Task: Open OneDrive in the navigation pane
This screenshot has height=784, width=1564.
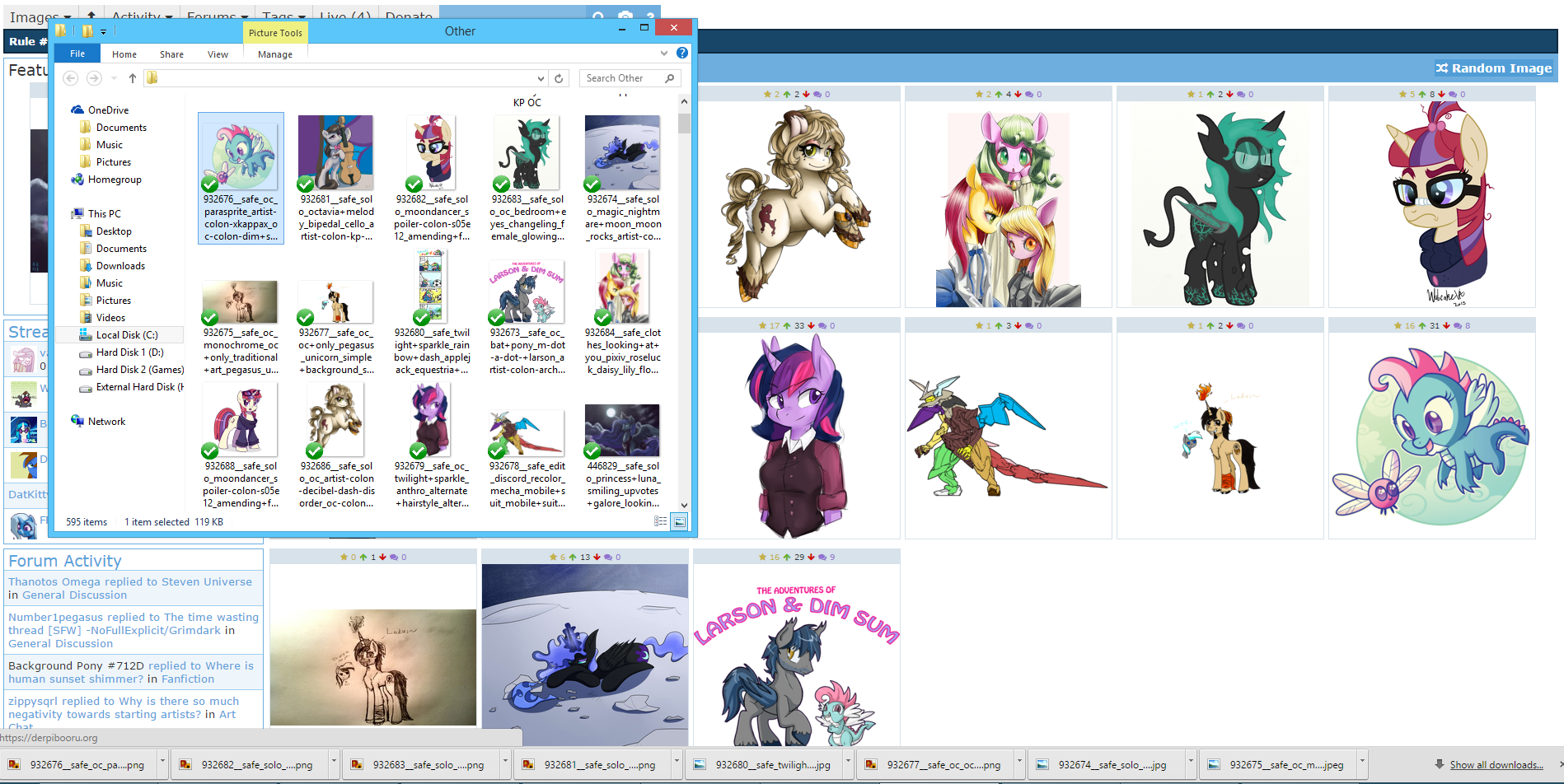Action: click(x=108, y=110)
